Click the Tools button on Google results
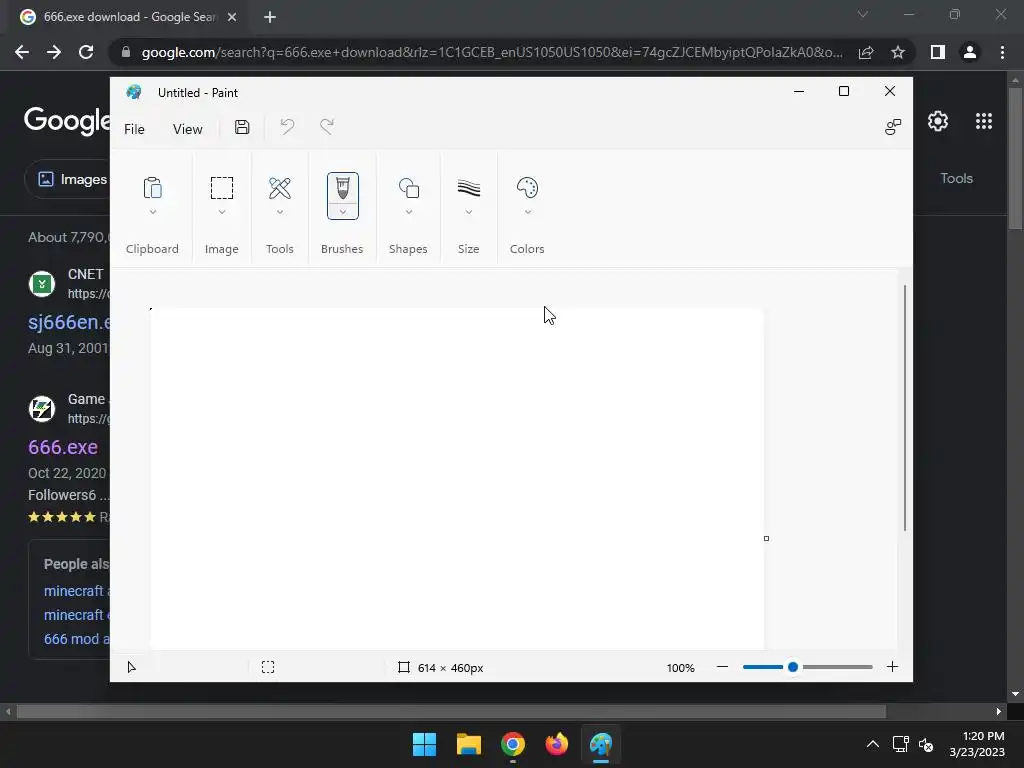The width and height of the screenshot is (1024, 768). click(x=956, y=178)
